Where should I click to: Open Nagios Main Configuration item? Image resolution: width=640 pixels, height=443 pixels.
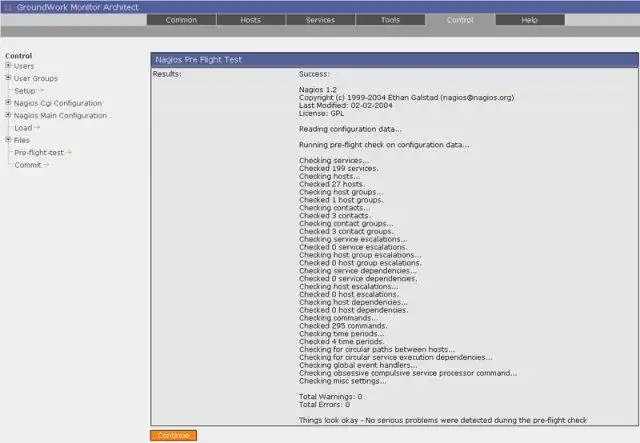tap(60, 116)
